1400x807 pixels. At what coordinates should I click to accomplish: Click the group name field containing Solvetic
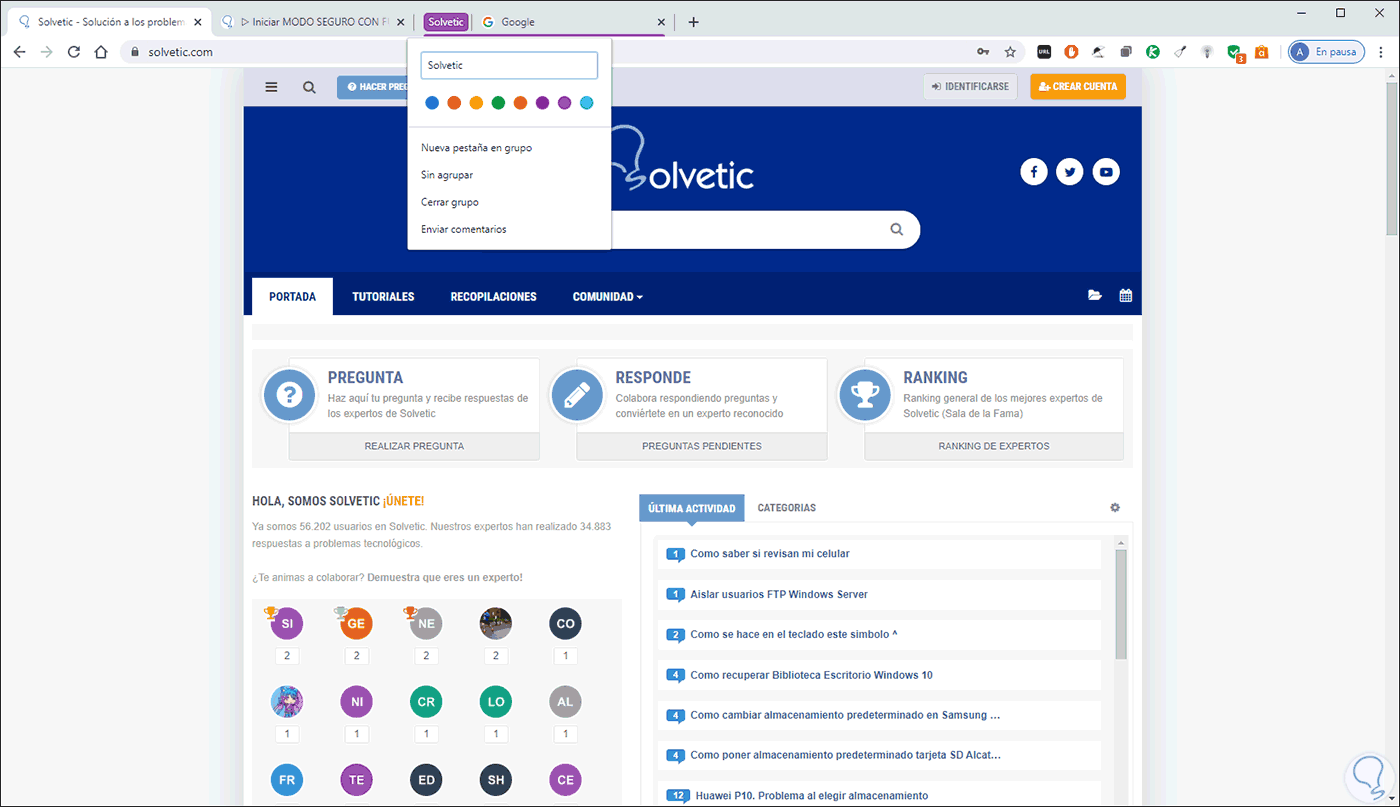point(509,65)
